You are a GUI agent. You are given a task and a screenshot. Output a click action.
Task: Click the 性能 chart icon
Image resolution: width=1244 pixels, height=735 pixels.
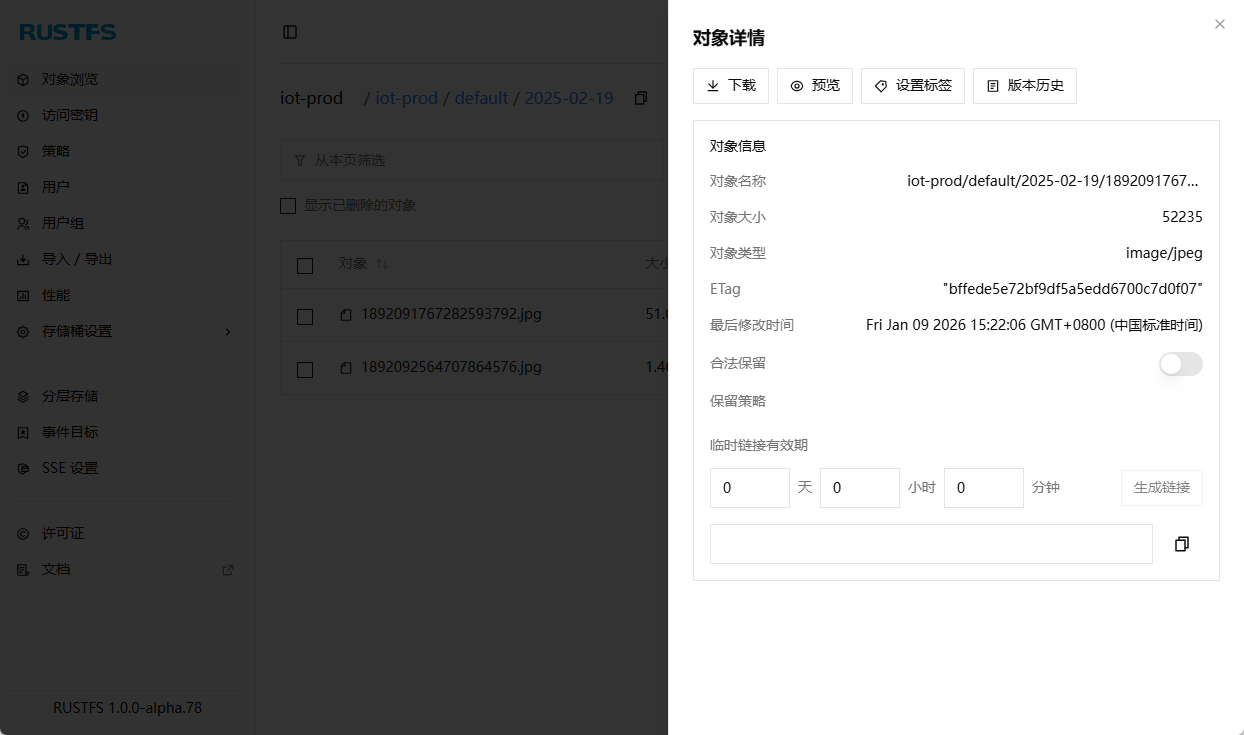(23, 295)
